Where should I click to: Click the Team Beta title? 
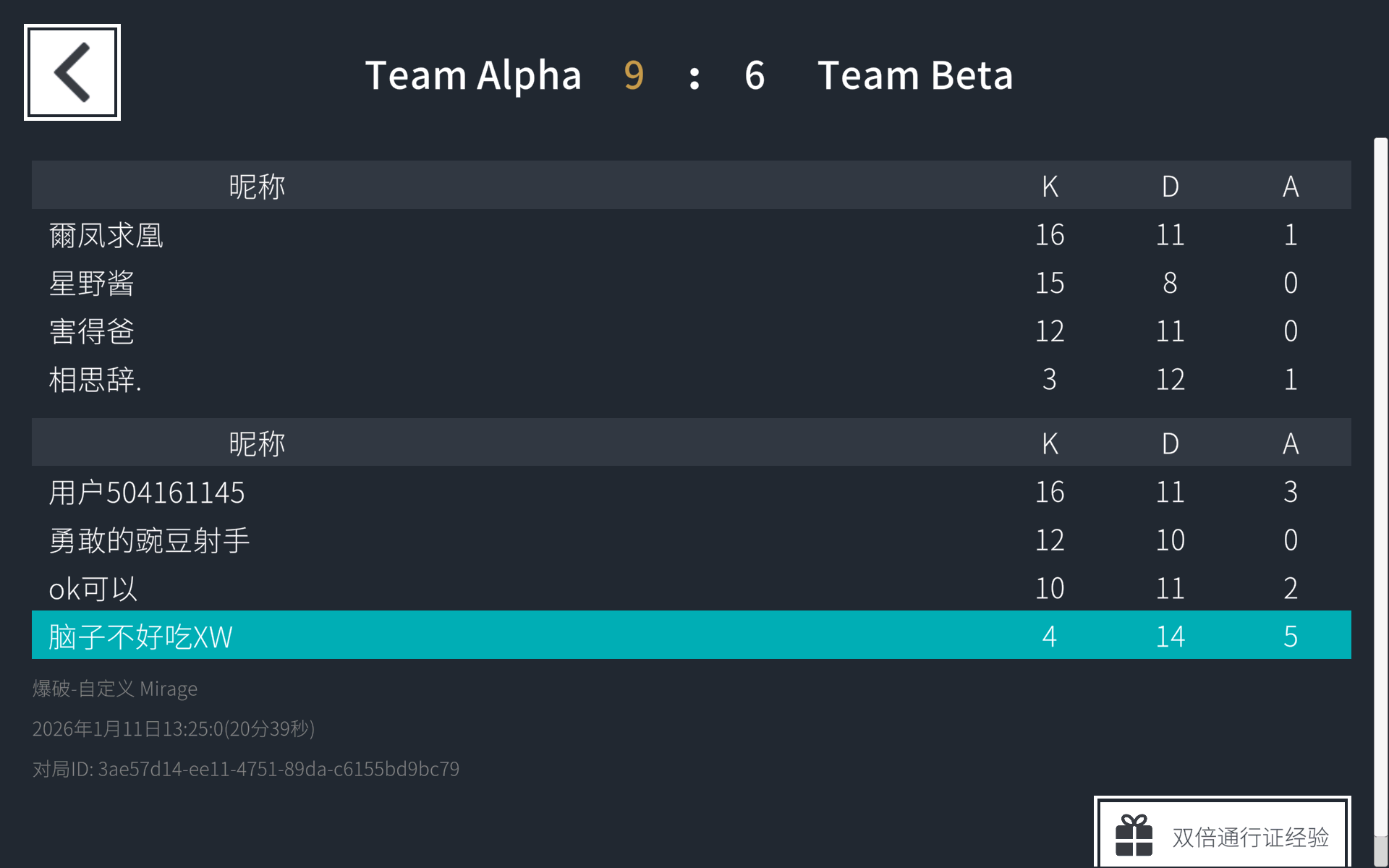point(915,75)
